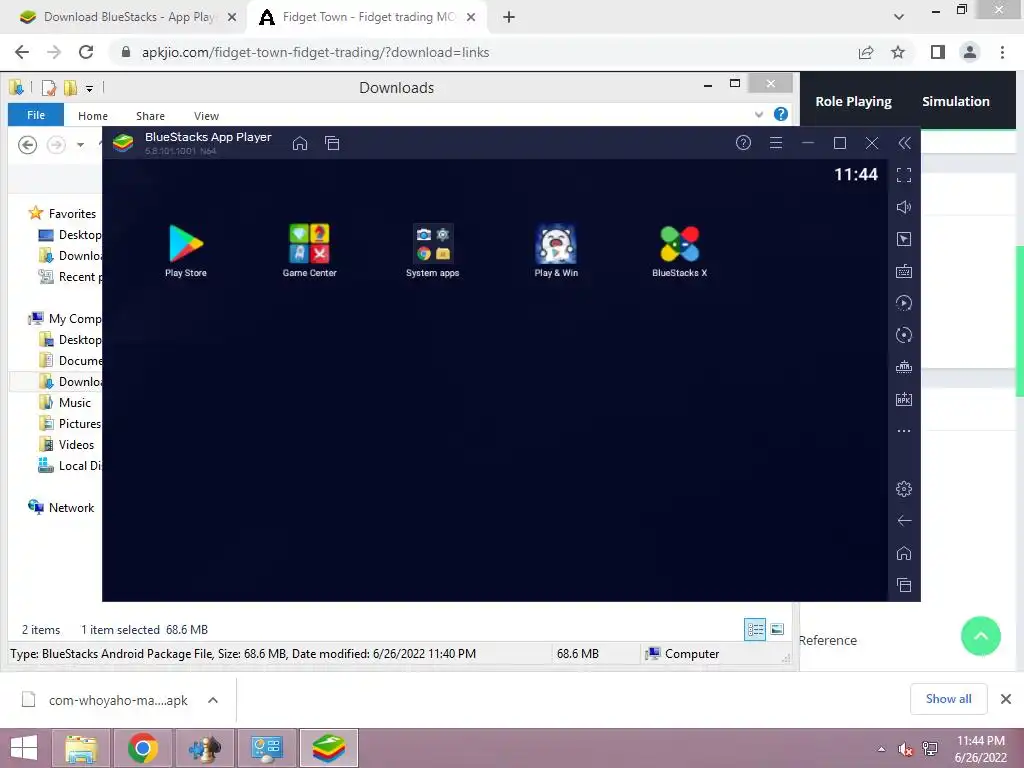Open the Play & Win app
Image resolution: width=1024 pixels, height=768 pixels.
pyautogui.click(x=556, y=250)
